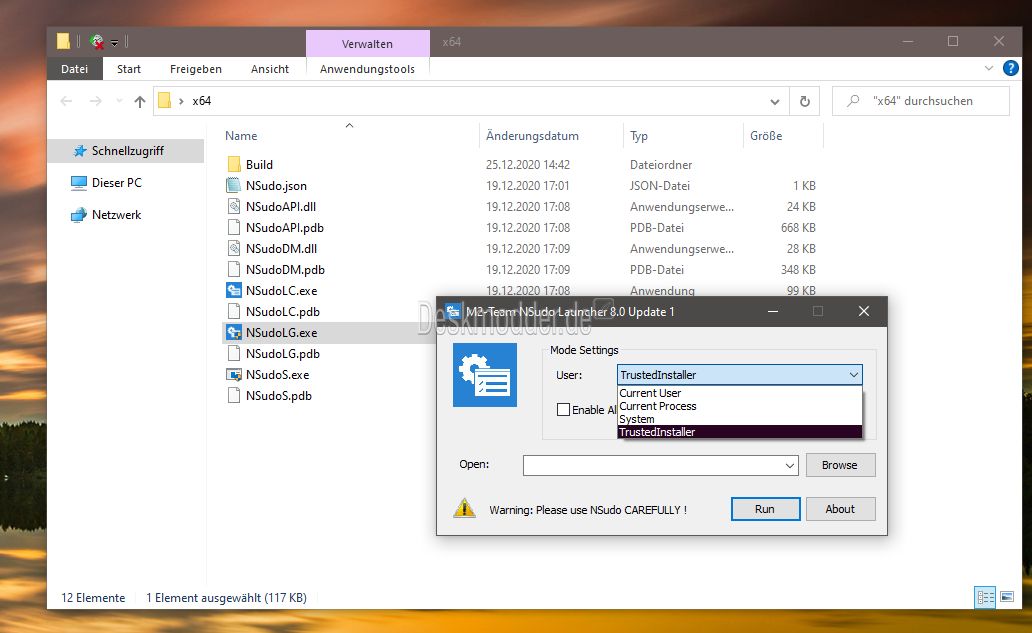Expand the Explorer ribbon chevron
This screenshot has width=1032, height=633.
click(989, 68)
